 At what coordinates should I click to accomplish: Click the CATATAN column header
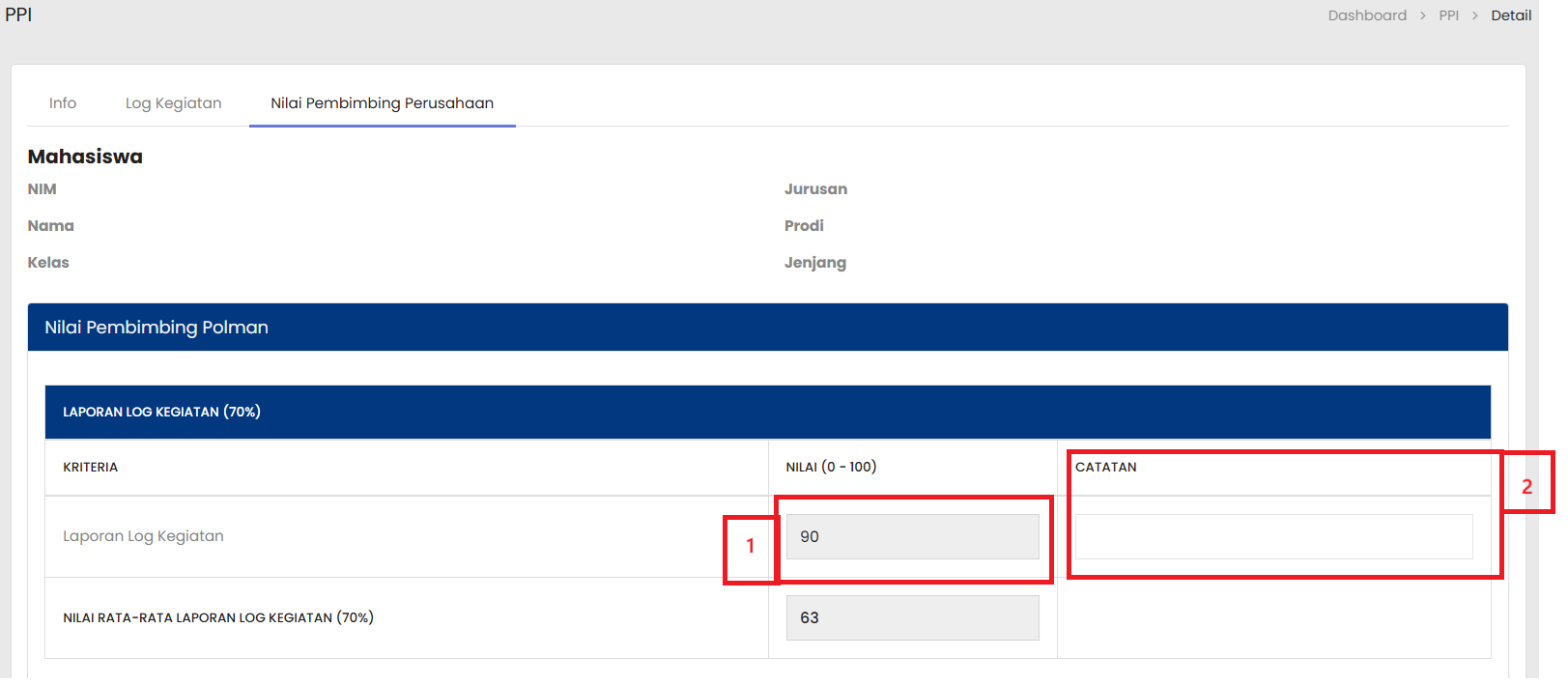tap(1105, 468)
